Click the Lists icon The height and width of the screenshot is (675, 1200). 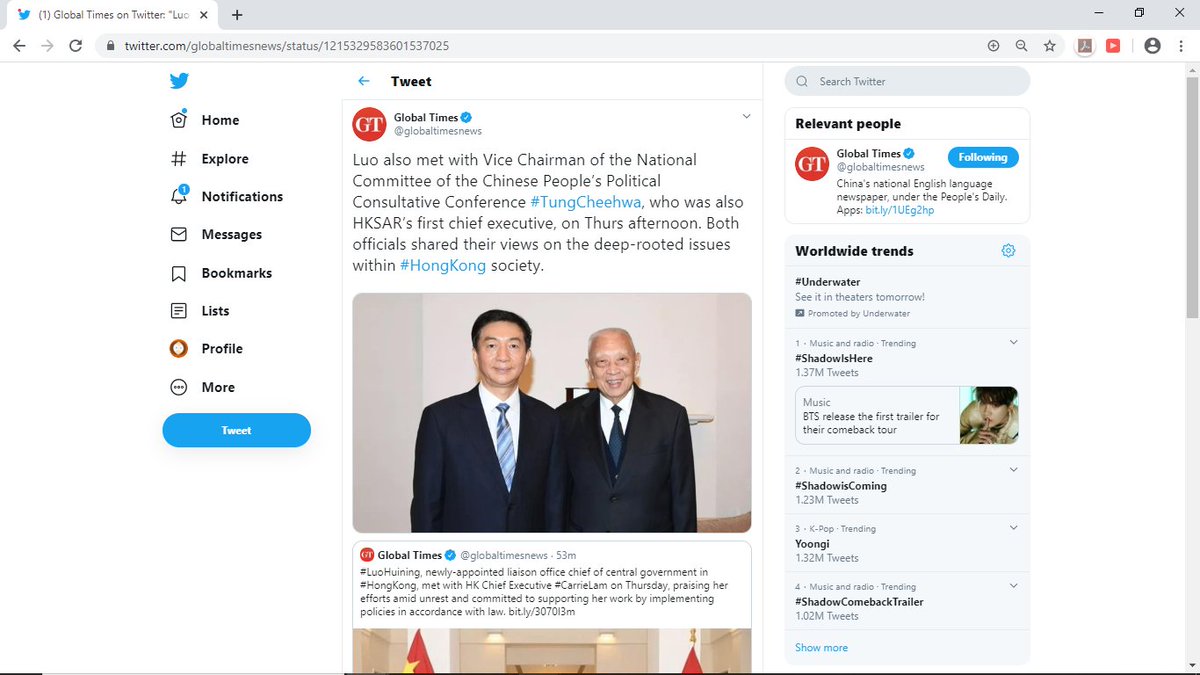pyautogui.click(x=179, y=311)
